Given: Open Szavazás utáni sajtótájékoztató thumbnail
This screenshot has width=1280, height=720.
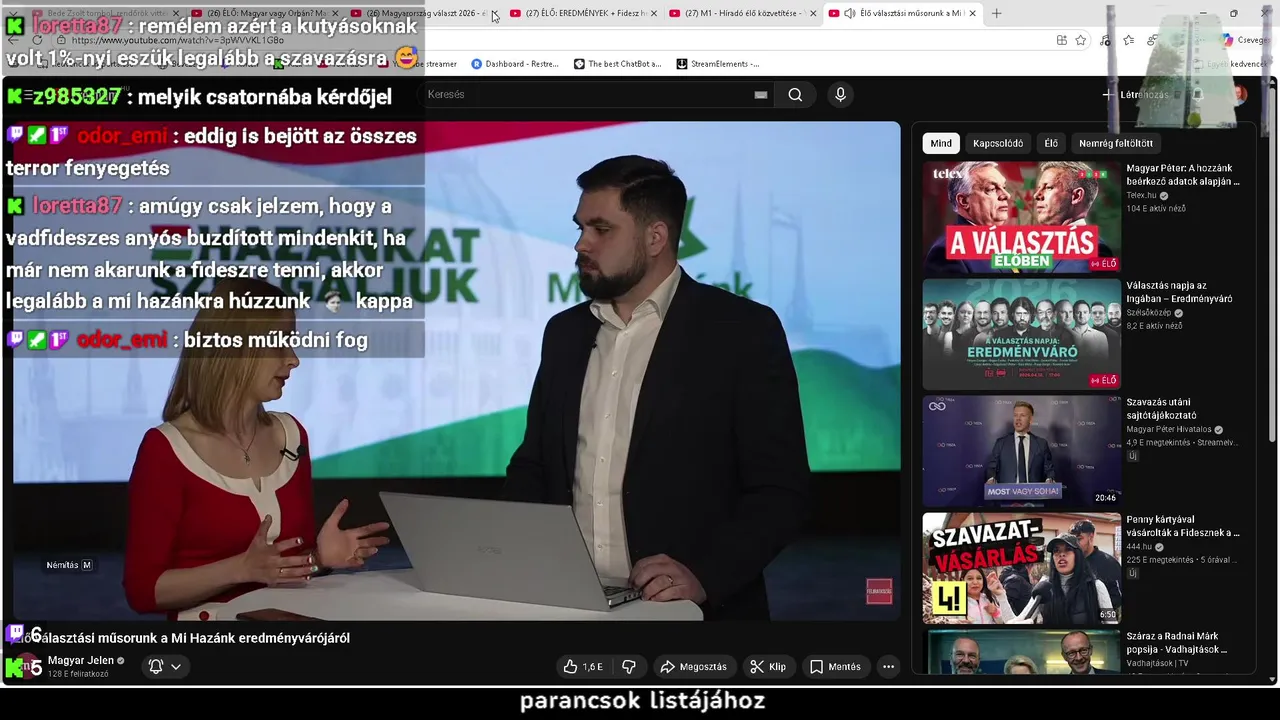Looking at the screenshot, I should coord(1022,451).
